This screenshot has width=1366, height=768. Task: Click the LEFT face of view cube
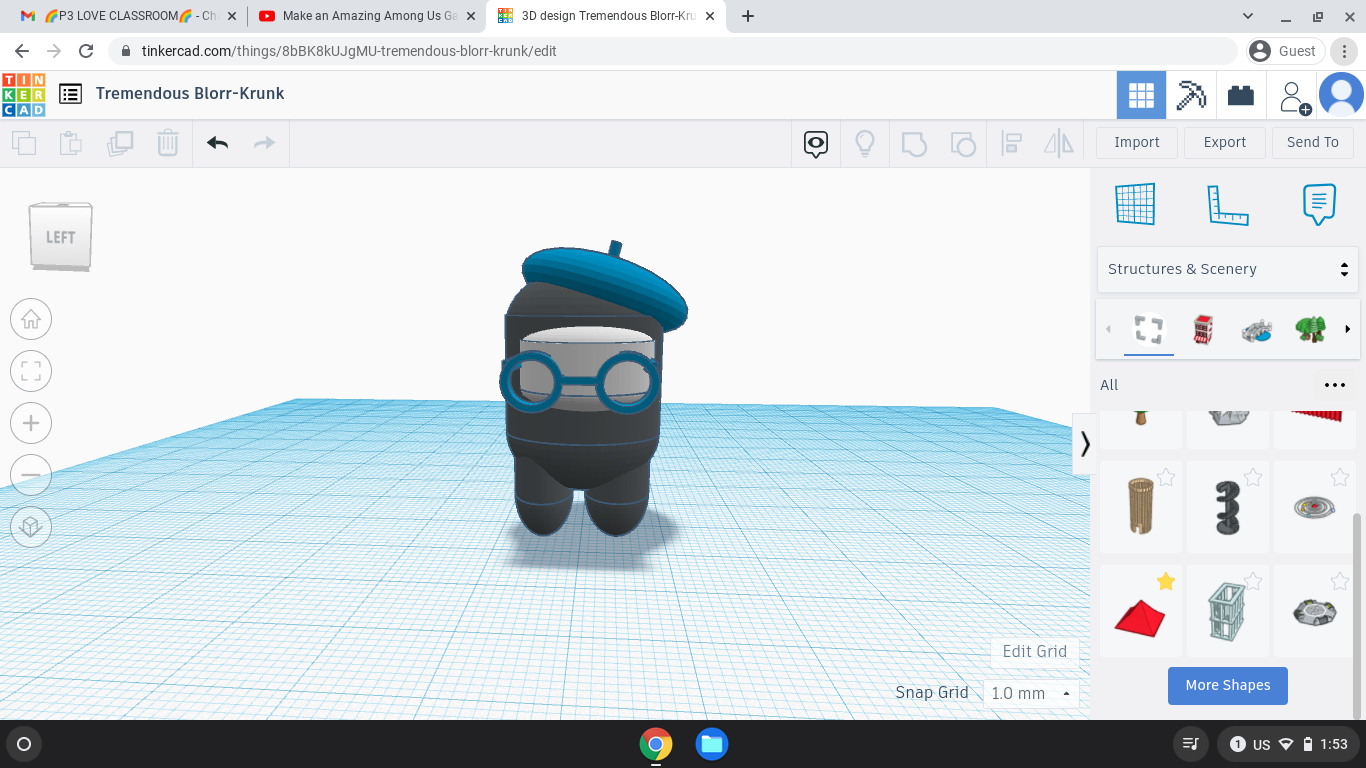click(x=60, y=237)
